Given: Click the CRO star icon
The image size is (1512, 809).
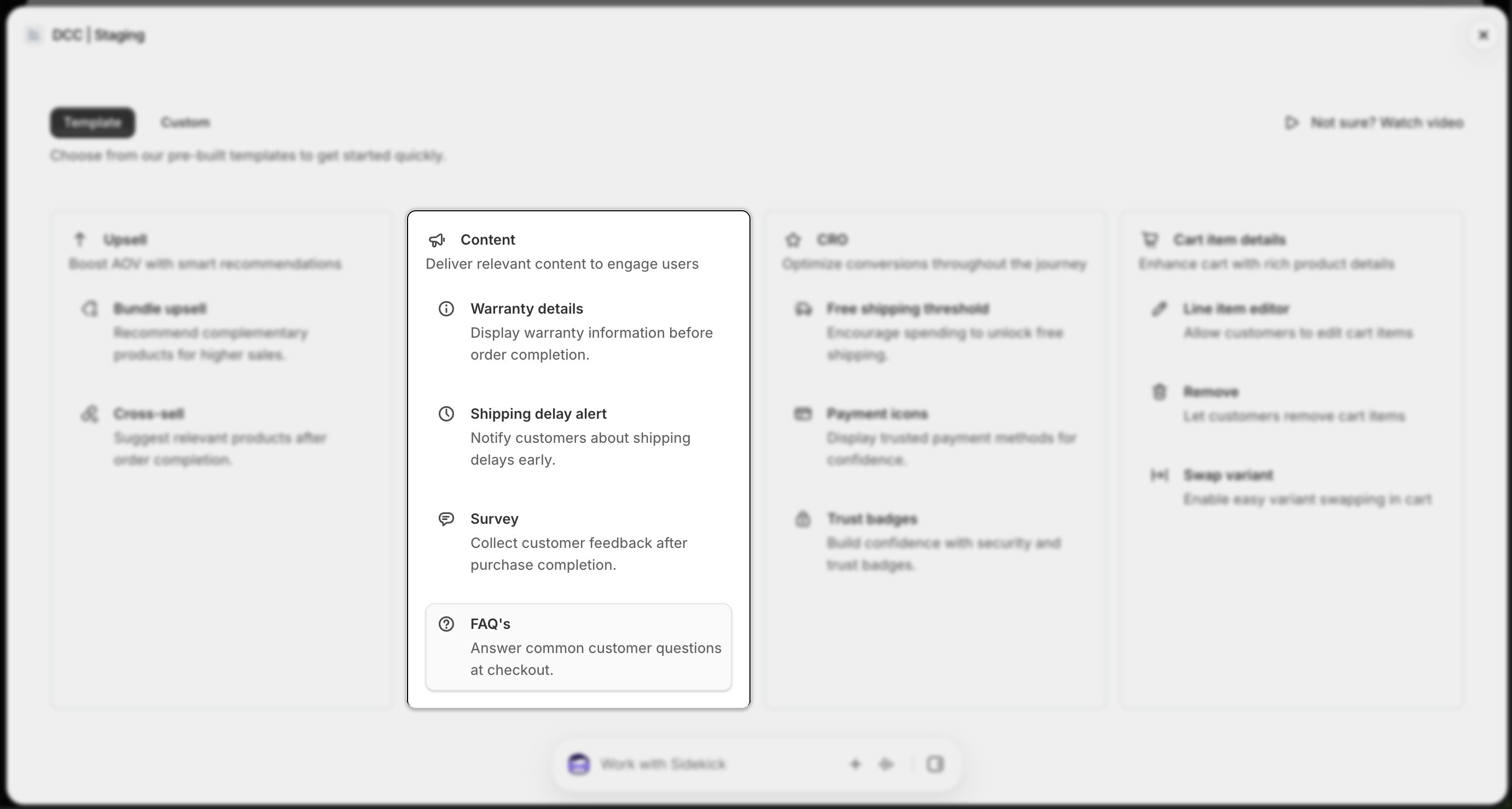Looking at the screenshot, I should pyautogui.click(x=793, y=240).
